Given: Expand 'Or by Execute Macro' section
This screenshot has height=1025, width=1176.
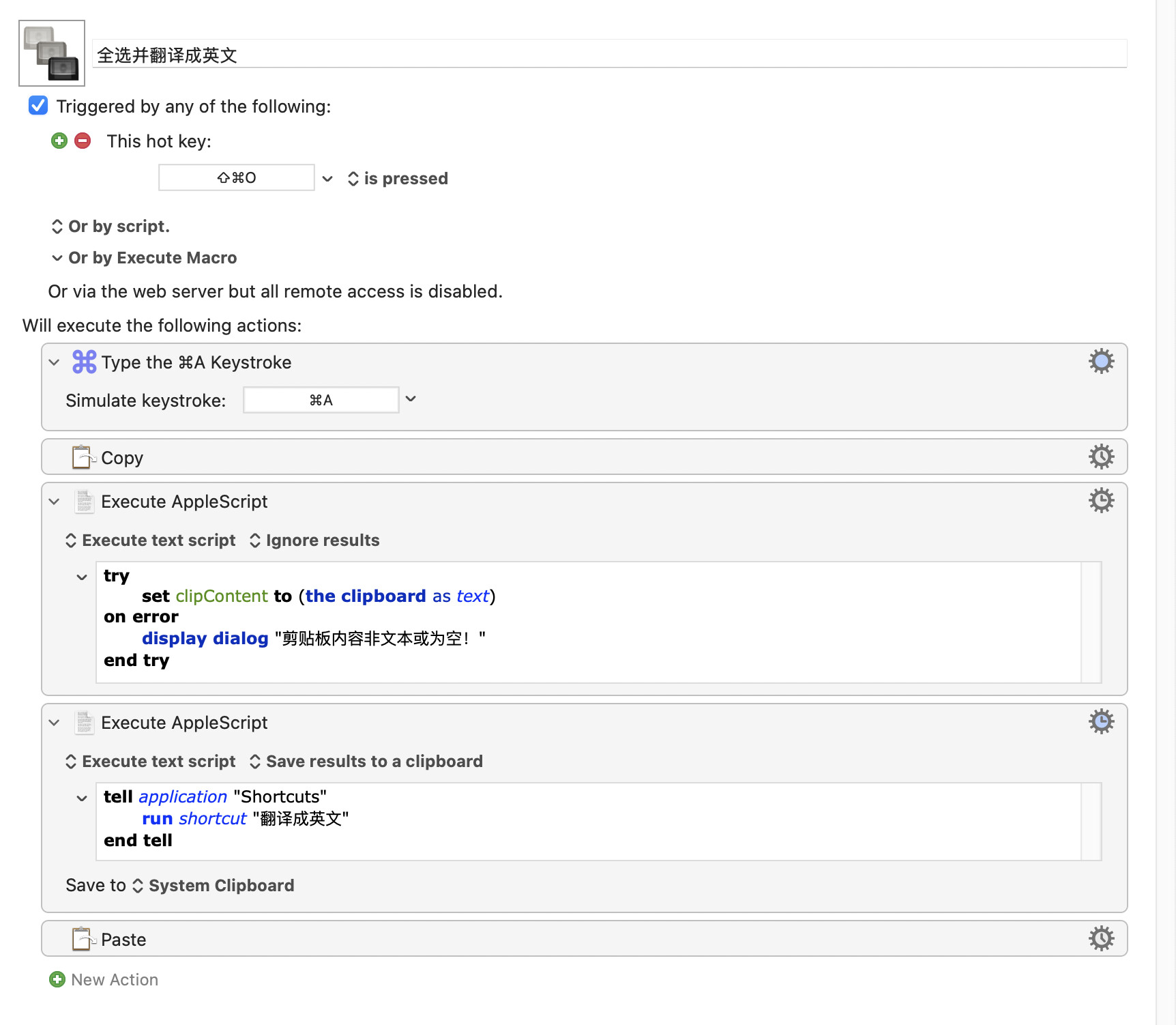Looking at the screenshot, I should tap(144, 258).
